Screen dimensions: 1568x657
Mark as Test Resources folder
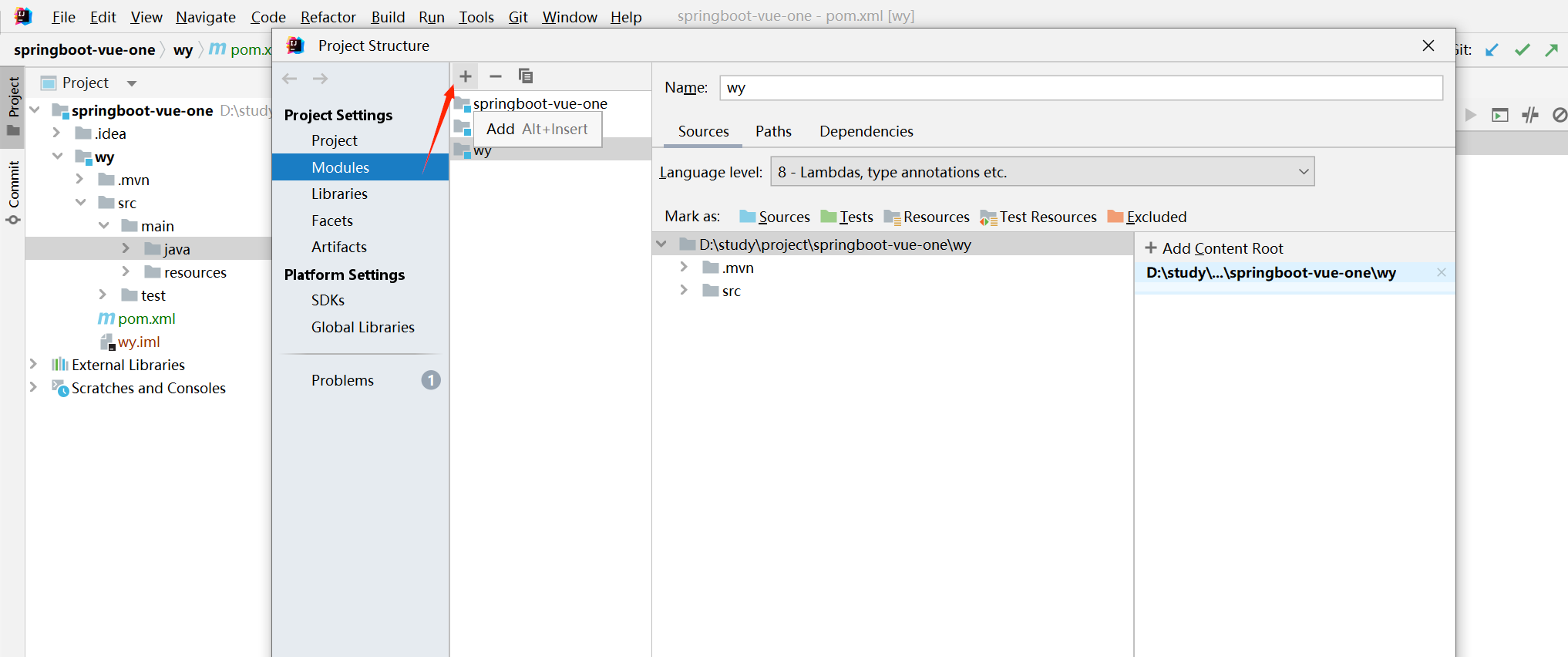(1038, 217)
